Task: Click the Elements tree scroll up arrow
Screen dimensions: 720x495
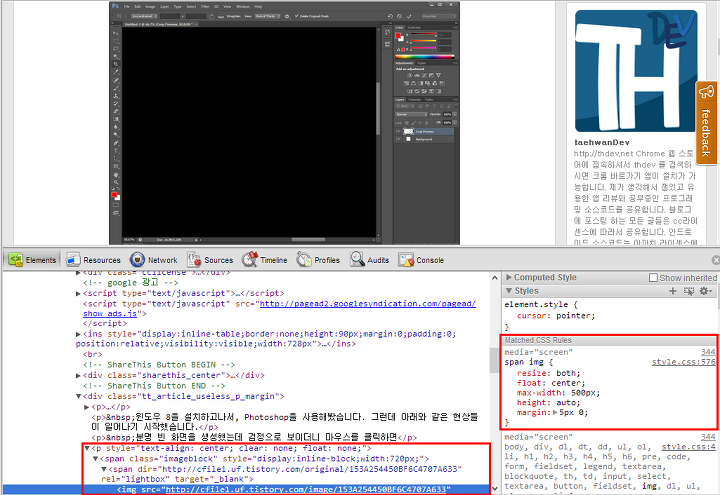Action: (x=495, y=277)
